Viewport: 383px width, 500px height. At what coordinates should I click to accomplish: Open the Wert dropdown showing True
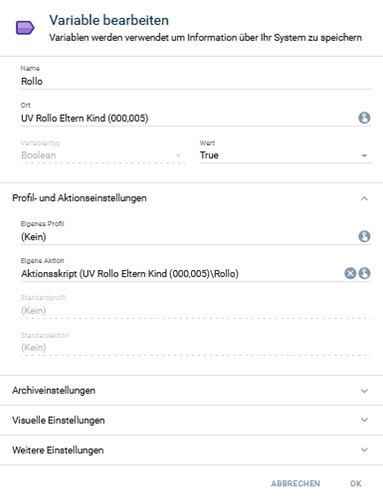click(x=285, y=155)
